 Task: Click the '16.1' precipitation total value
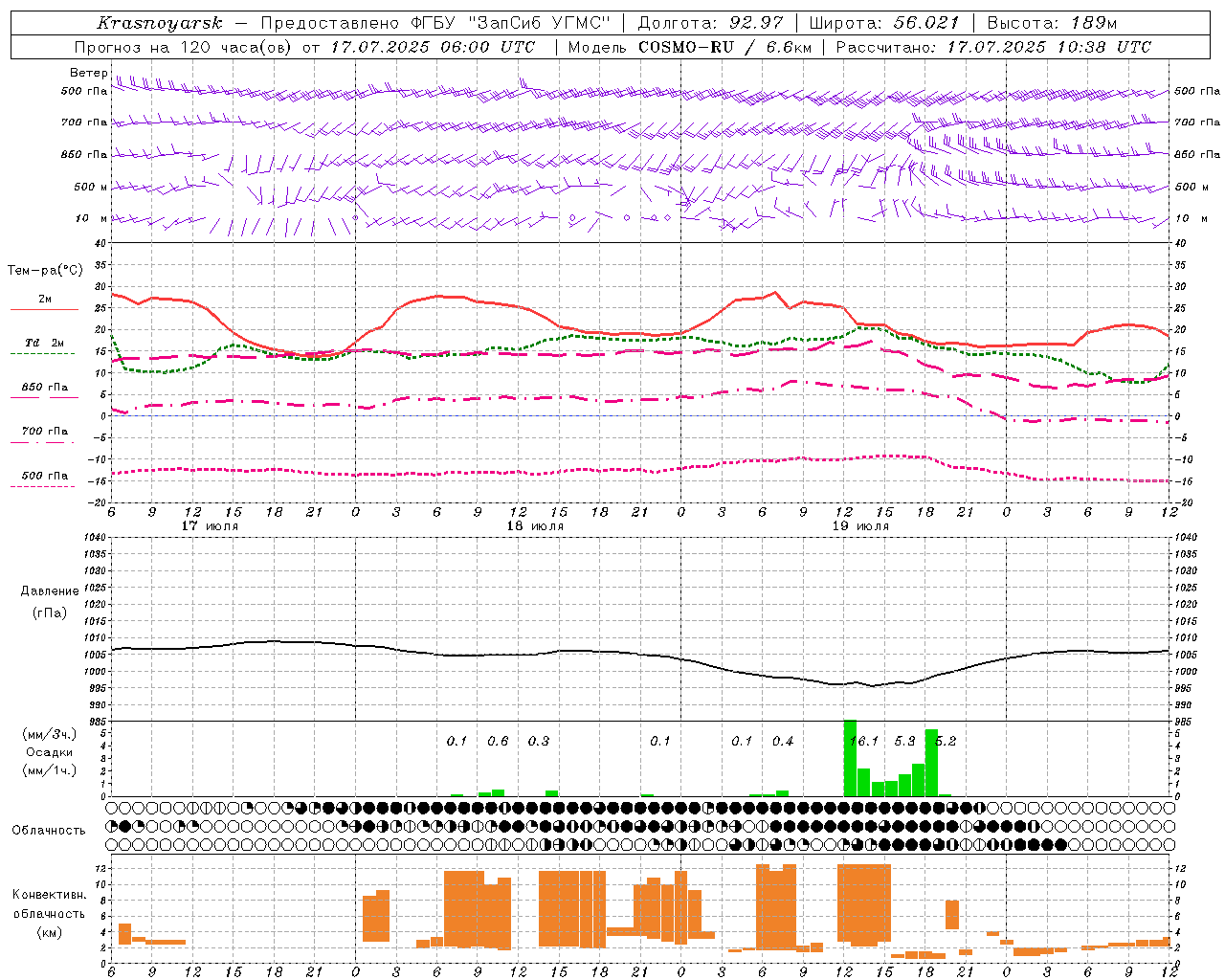point(864,741)
